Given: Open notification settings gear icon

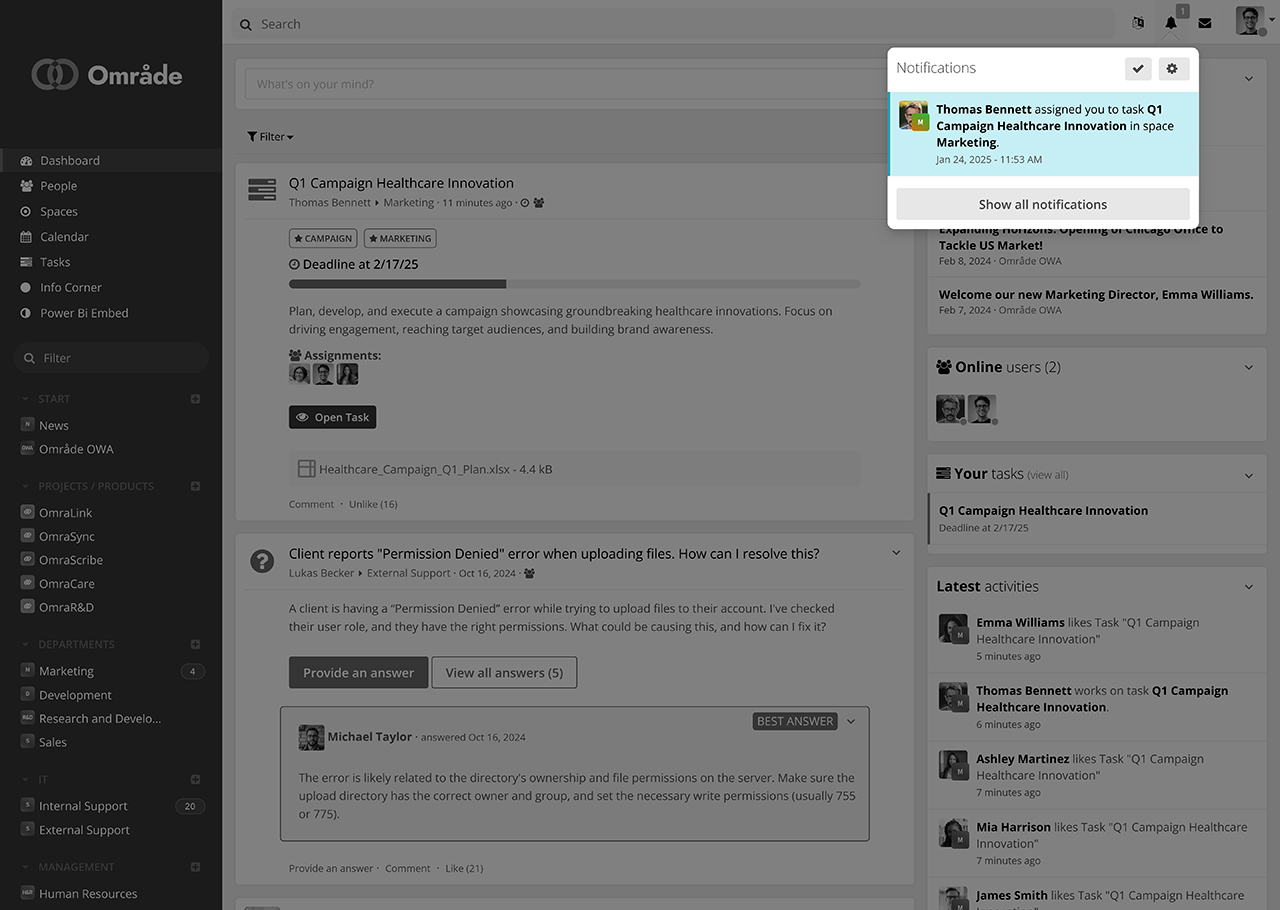Looking at the screenshot, I should (x=1172, y=68).
